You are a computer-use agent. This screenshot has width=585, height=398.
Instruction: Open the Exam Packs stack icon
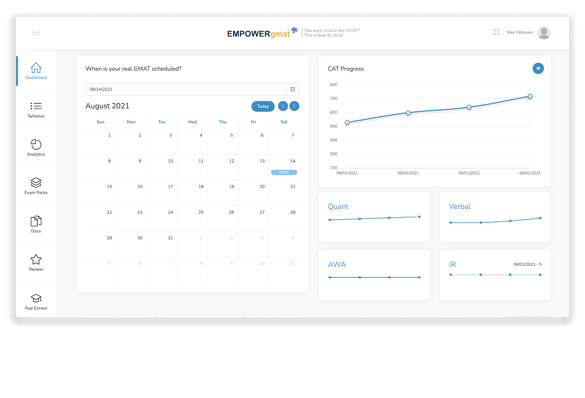point(36,183)
